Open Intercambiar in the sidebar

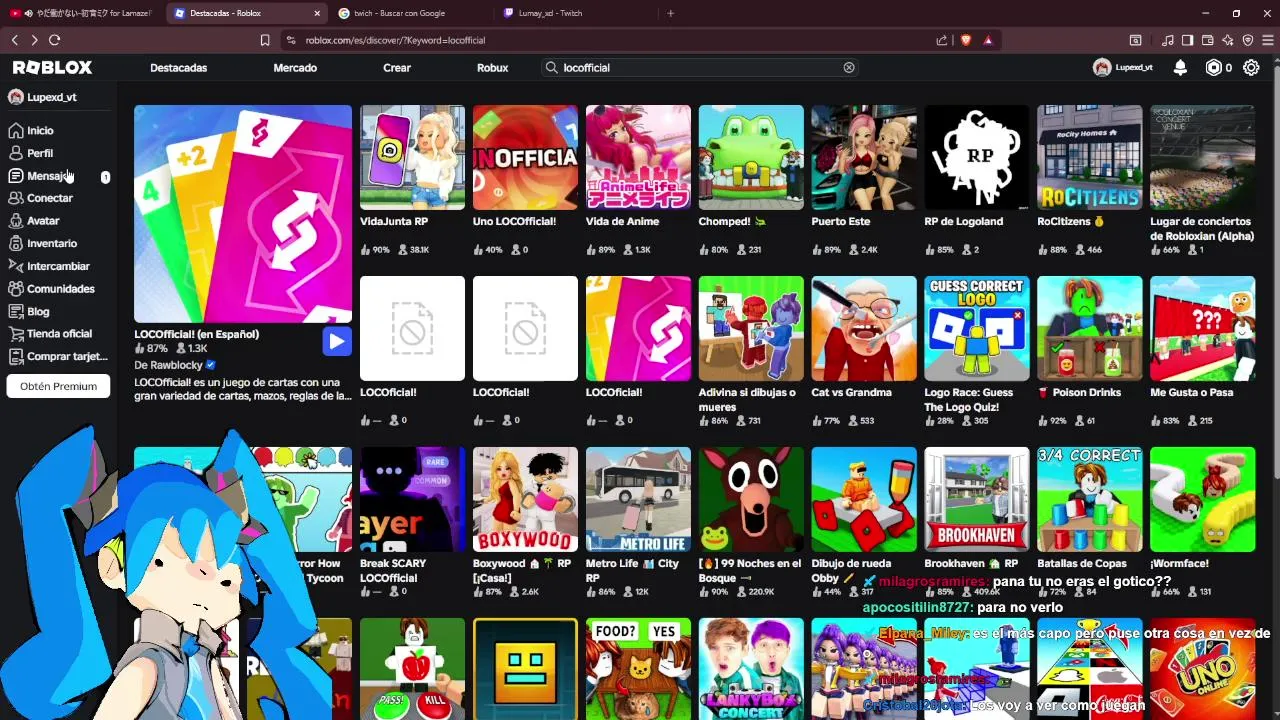[x=58, y=266]
